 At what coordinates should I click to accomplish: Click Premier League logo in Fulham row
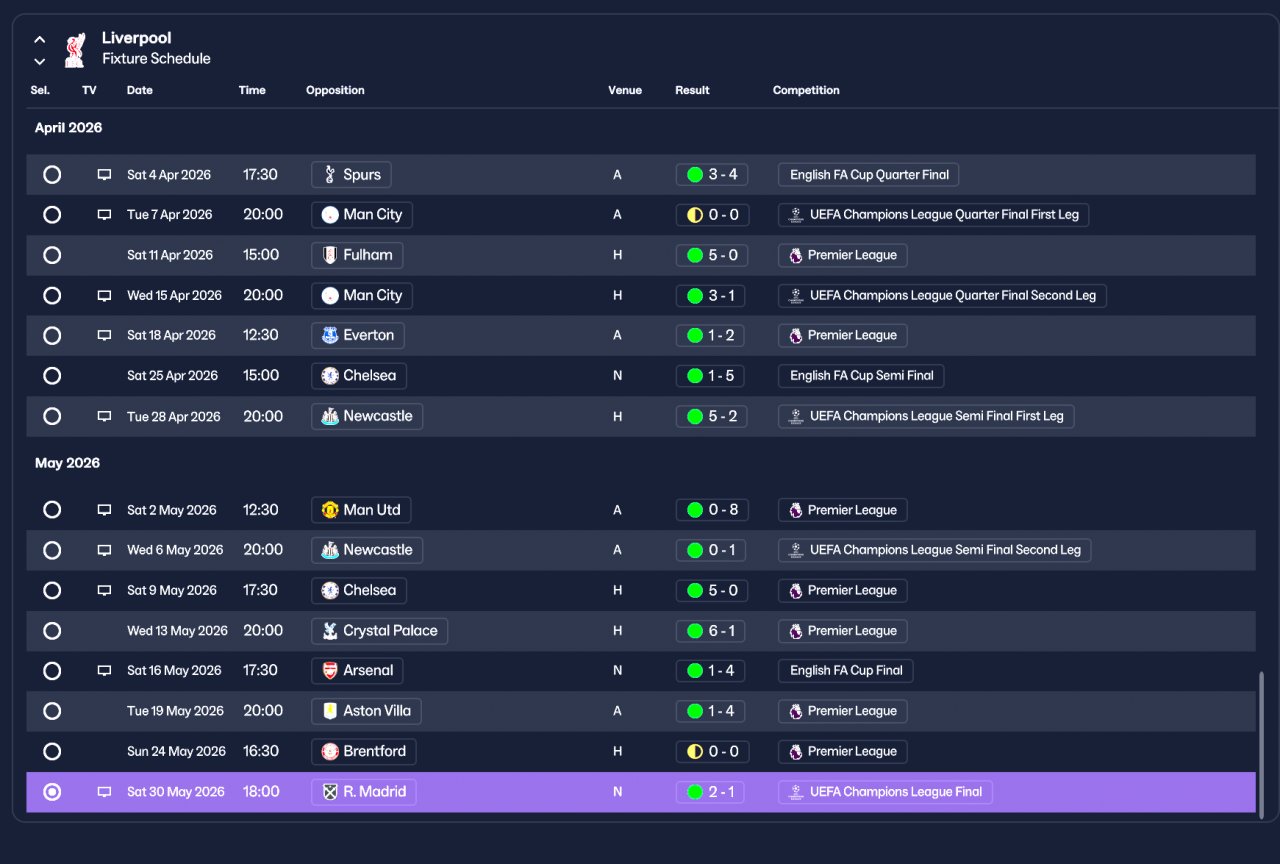796,255
